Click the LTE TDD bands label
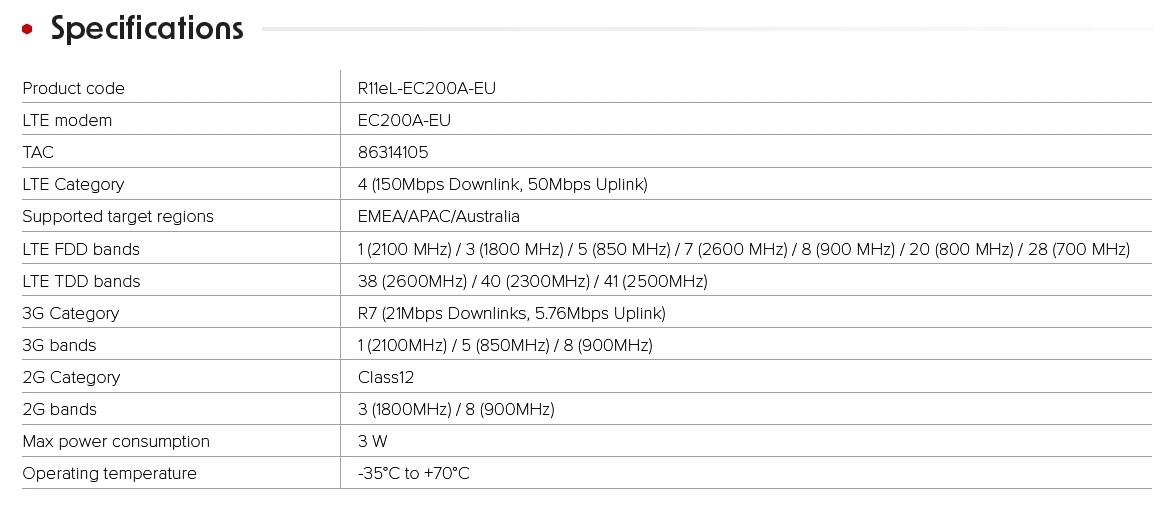This screenshot has width=1167, height=511. point(81,281)
